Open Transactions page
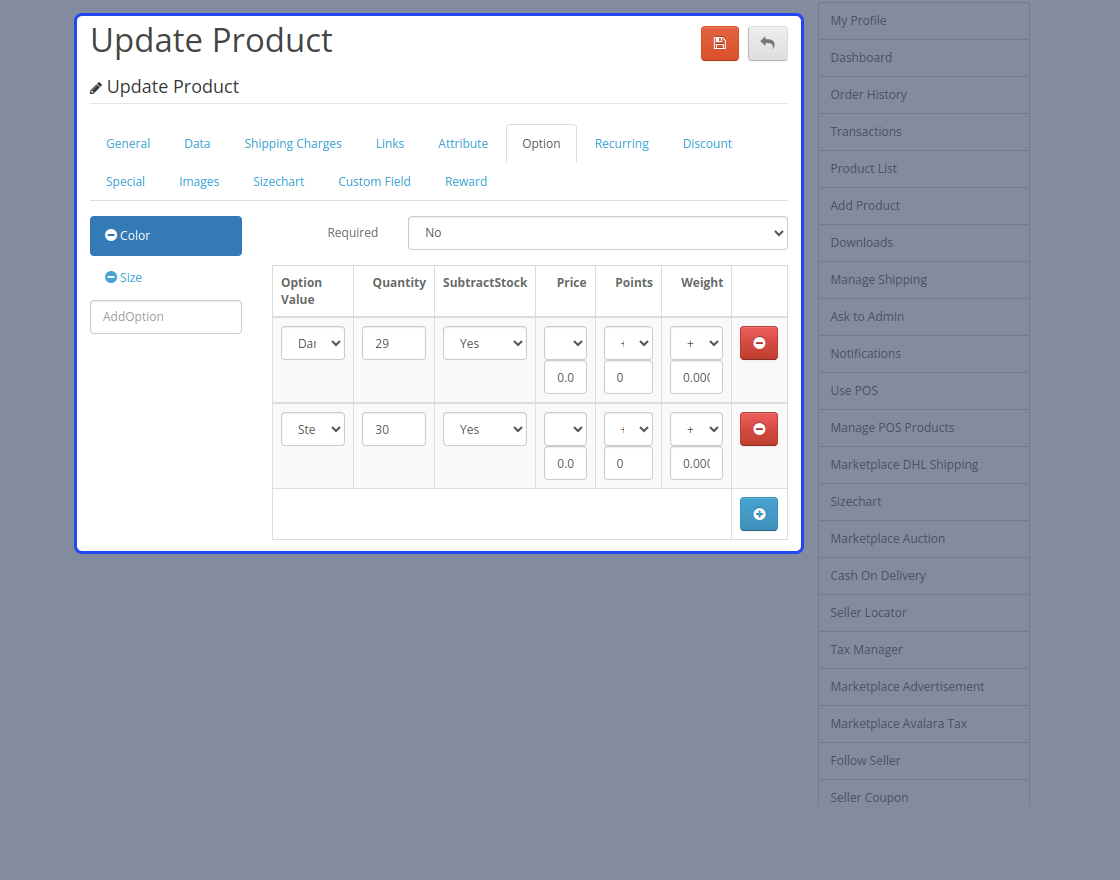1120x880 pixels. pyautogui.click(x=924, y=131)
